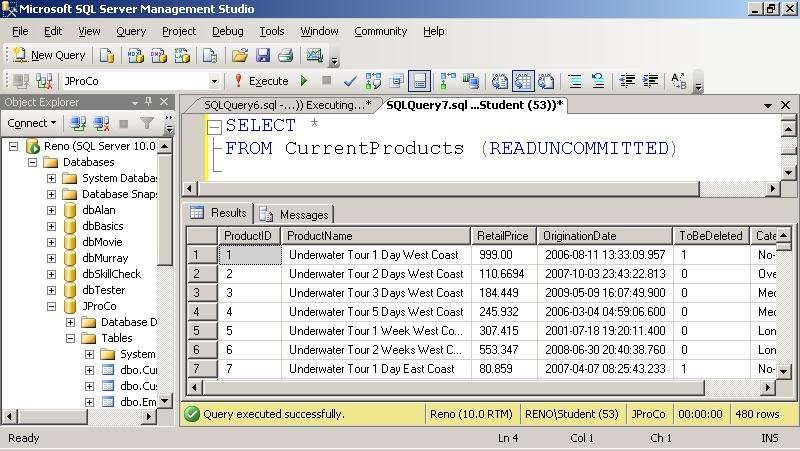Specify values for template parameters

coord(679,81)
